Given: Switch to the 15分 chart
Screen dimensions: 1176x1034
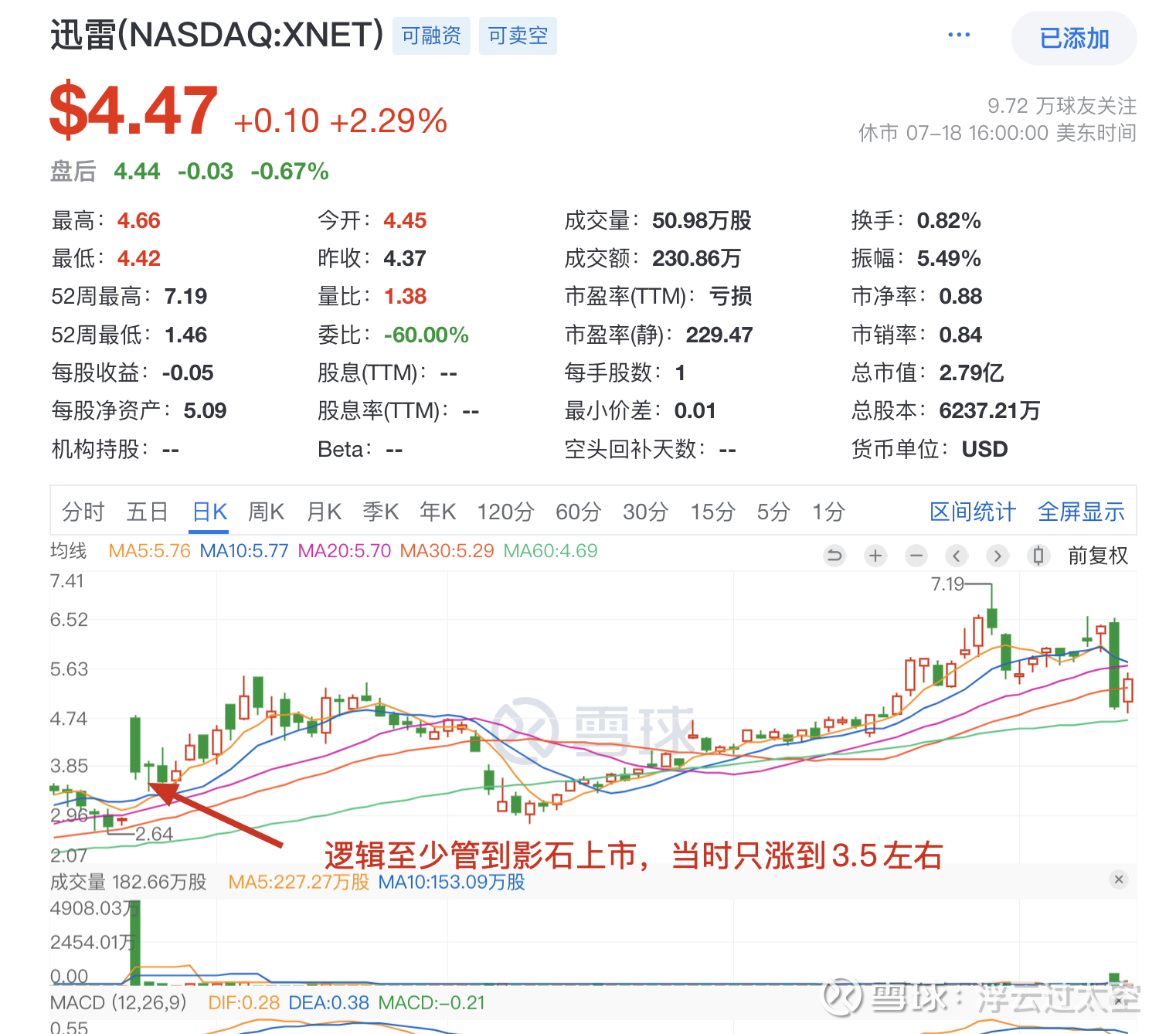Looking at the screenshot, I should [713, 512].
